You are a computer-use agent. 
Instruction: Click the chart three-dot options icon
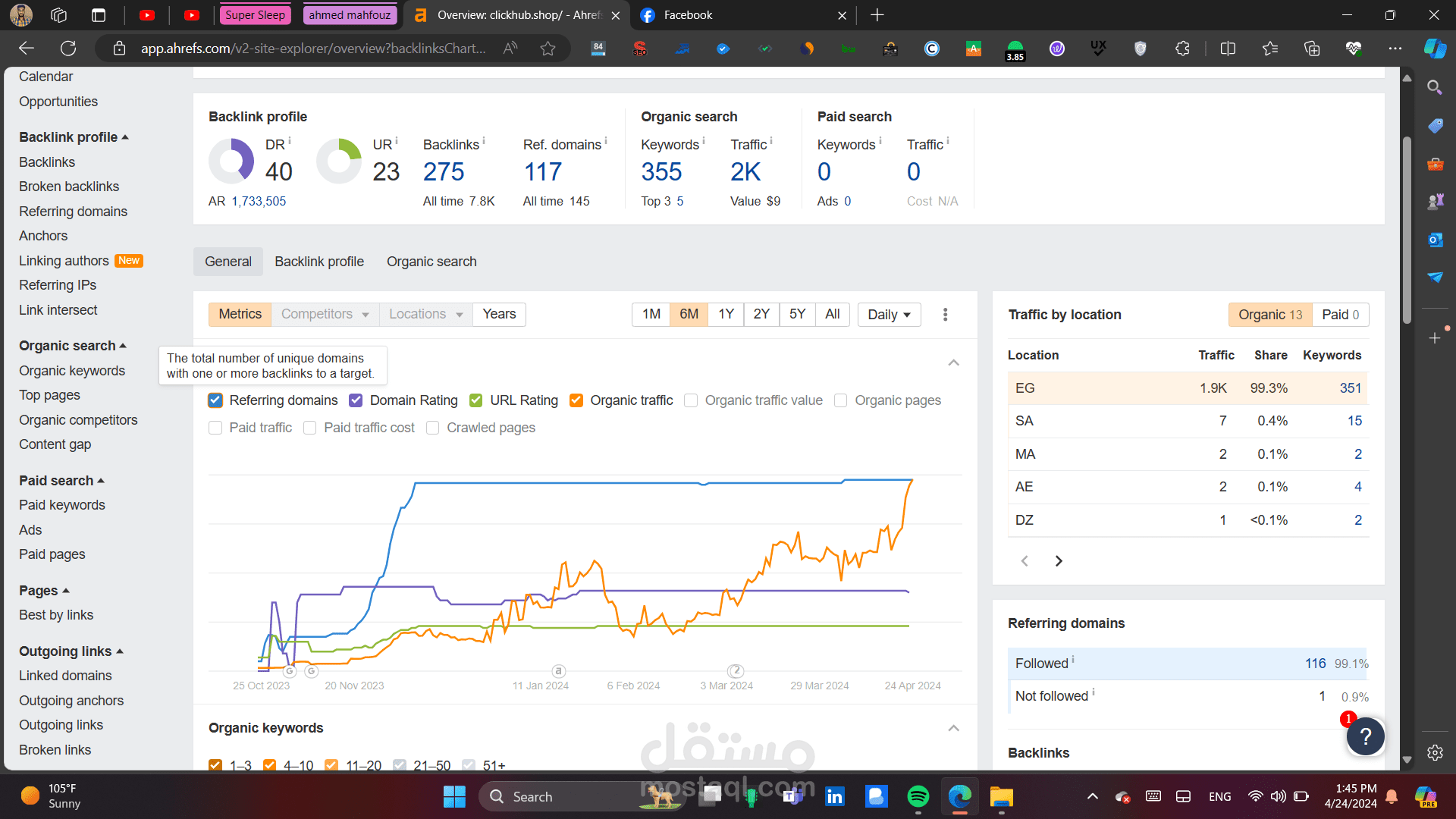click(x=945, y=314)
